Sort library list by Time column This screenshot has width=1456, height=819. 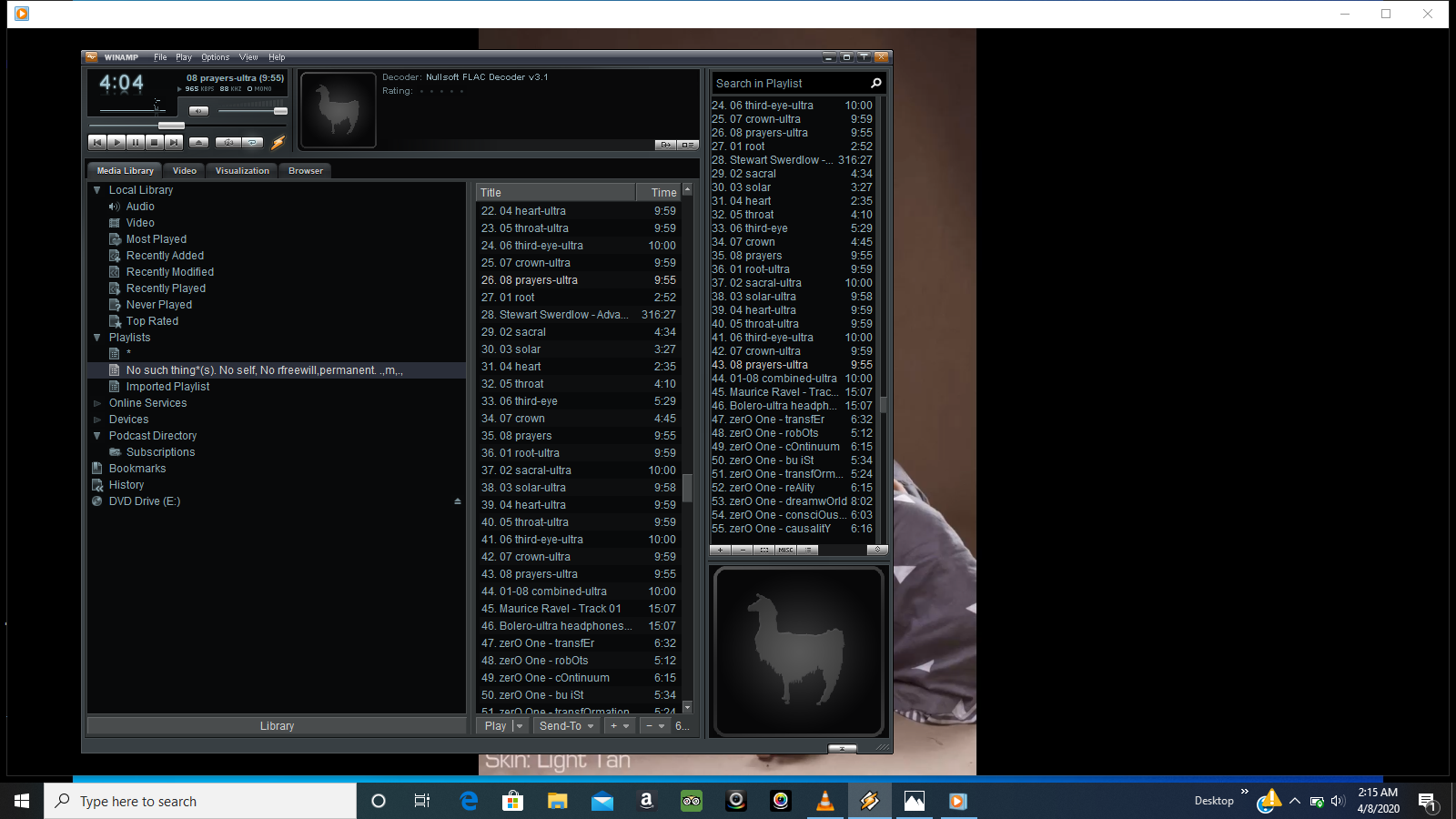point(659,192)
